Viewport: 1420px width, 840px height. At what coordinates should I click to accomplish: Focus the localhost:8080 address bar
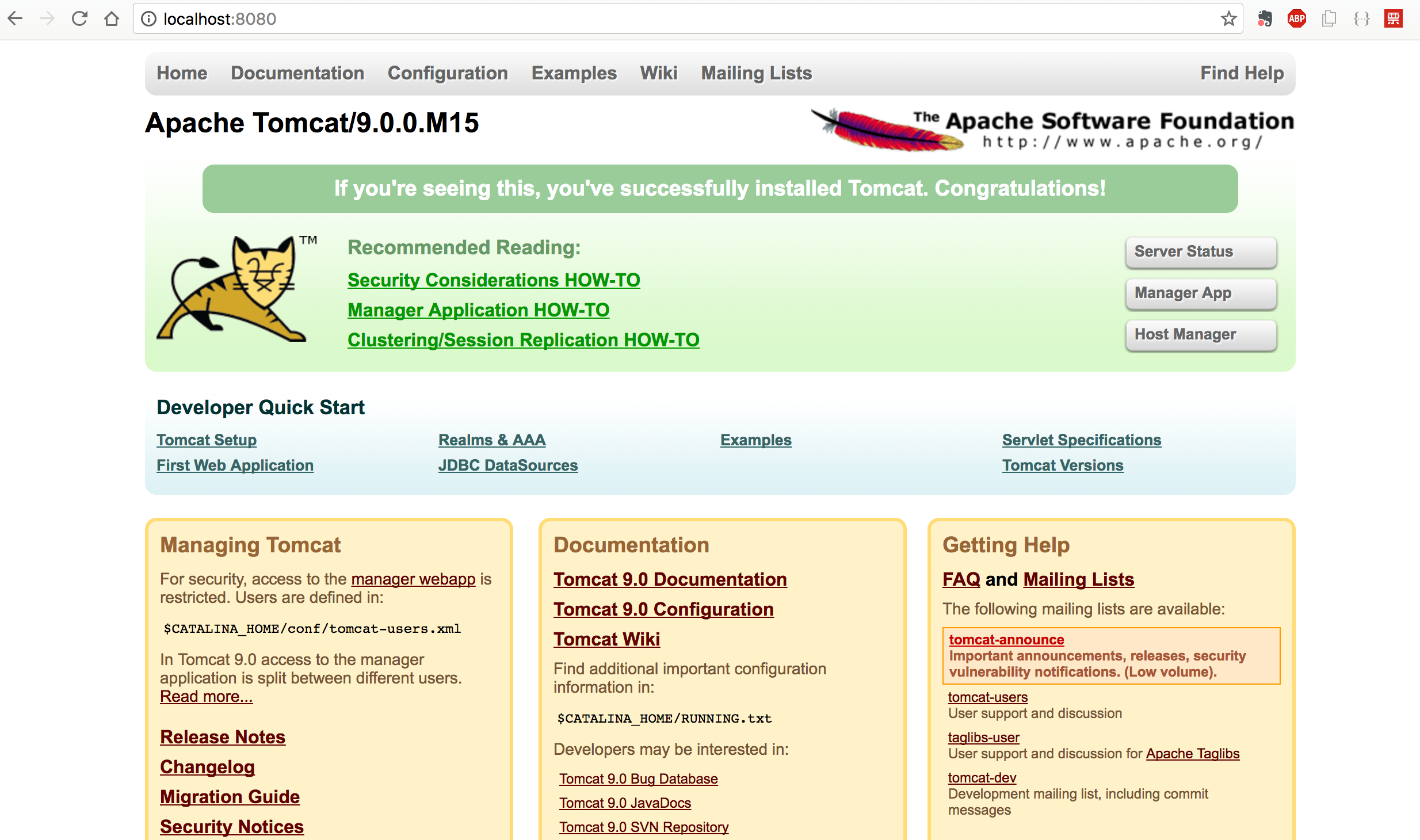688,19
